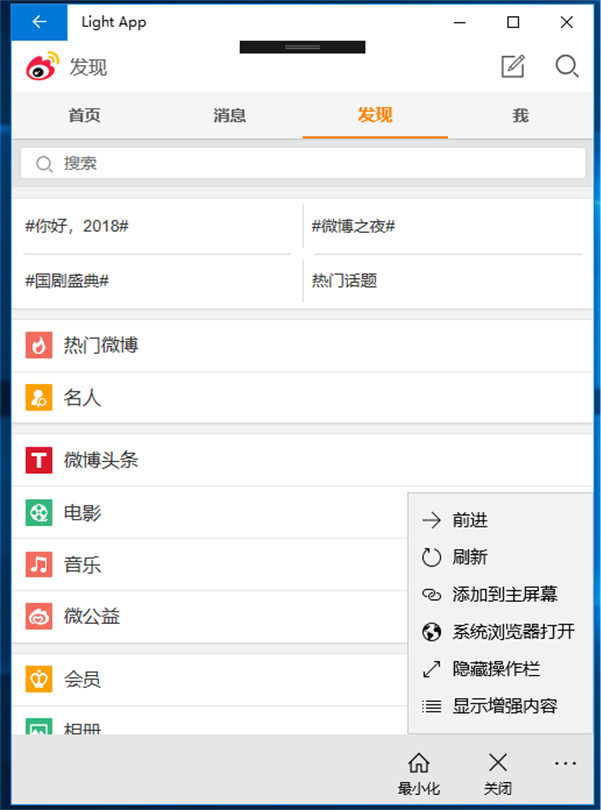
Task: Open the 微博头条 row label
Action: coord(101,460)
